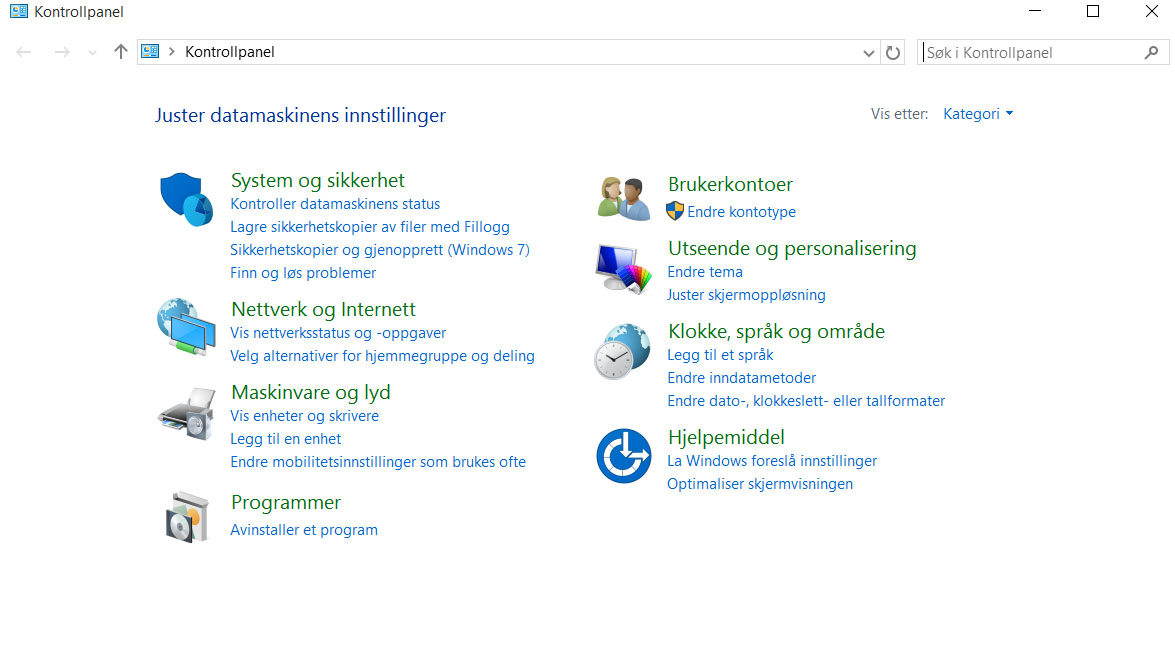
Task: Open Sikkerhetskopier og gjenopprett (Windows 7)
Action: [380, 250]
